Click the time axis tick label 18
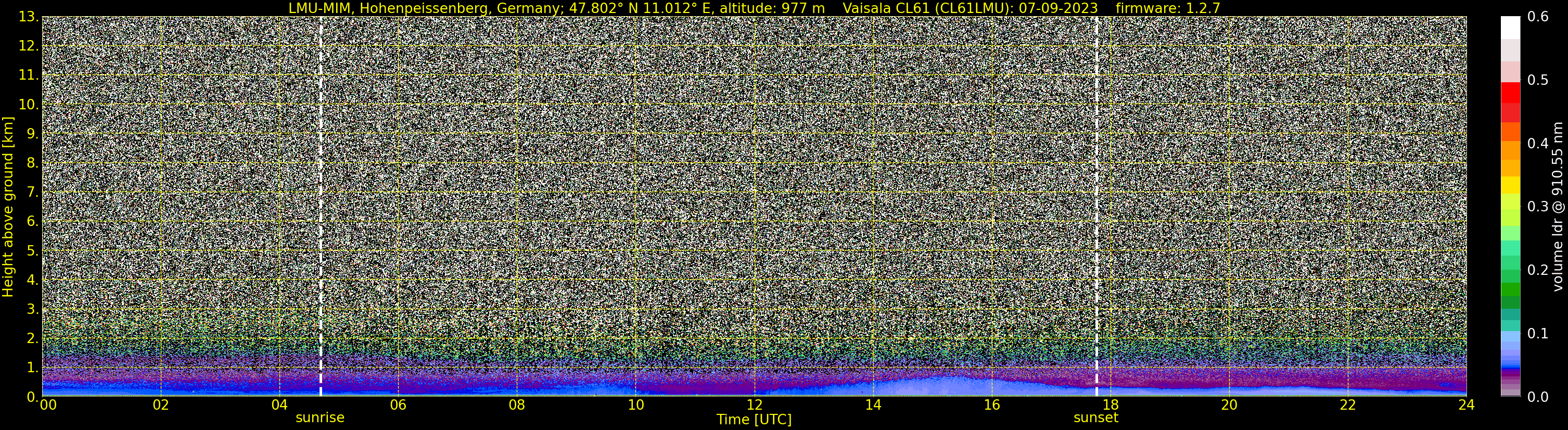The image size is (1568, 430). coord(1111,406)
